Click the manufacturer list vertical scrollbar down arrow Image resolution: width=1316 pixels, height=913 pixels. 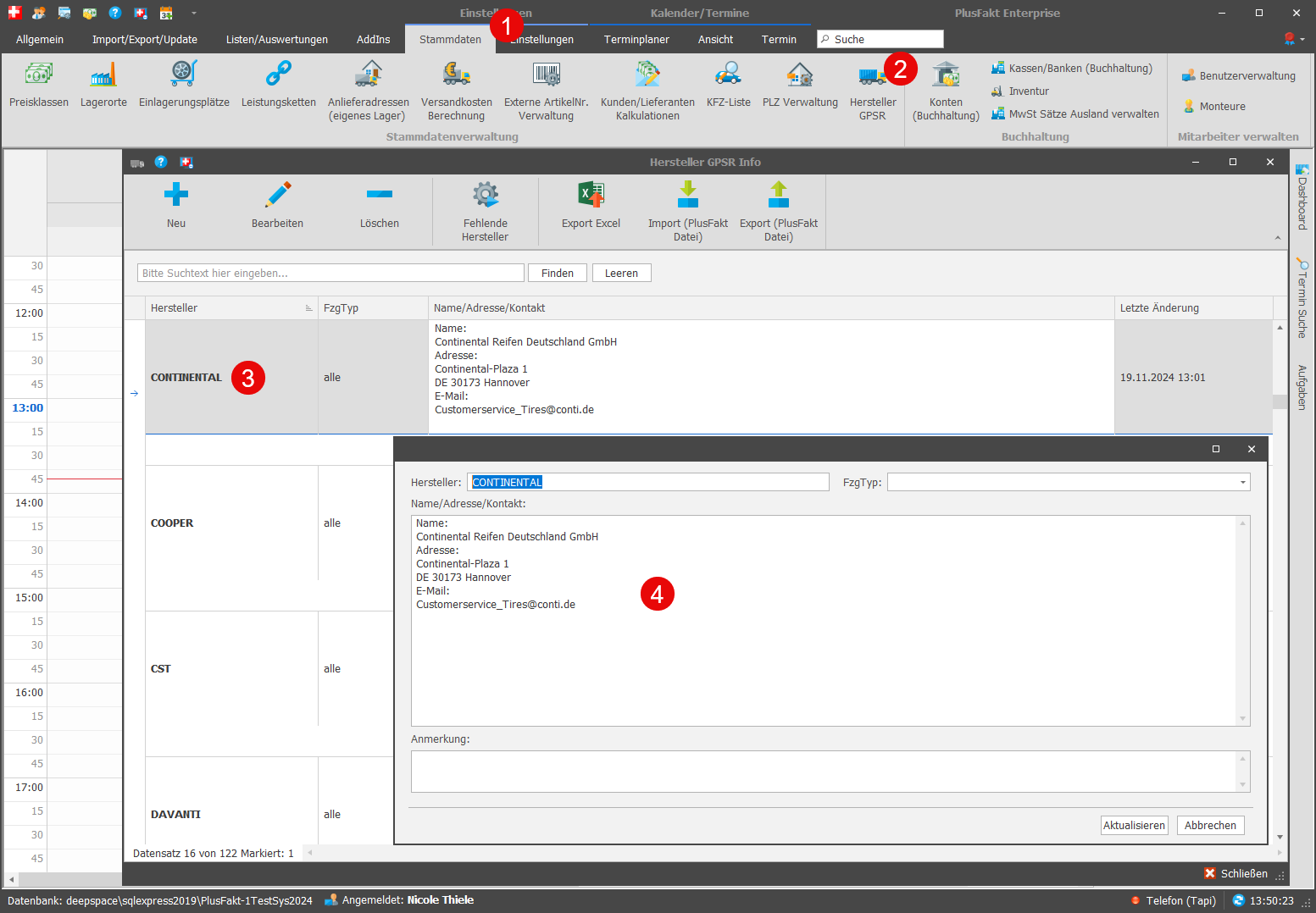point(1280,837)
